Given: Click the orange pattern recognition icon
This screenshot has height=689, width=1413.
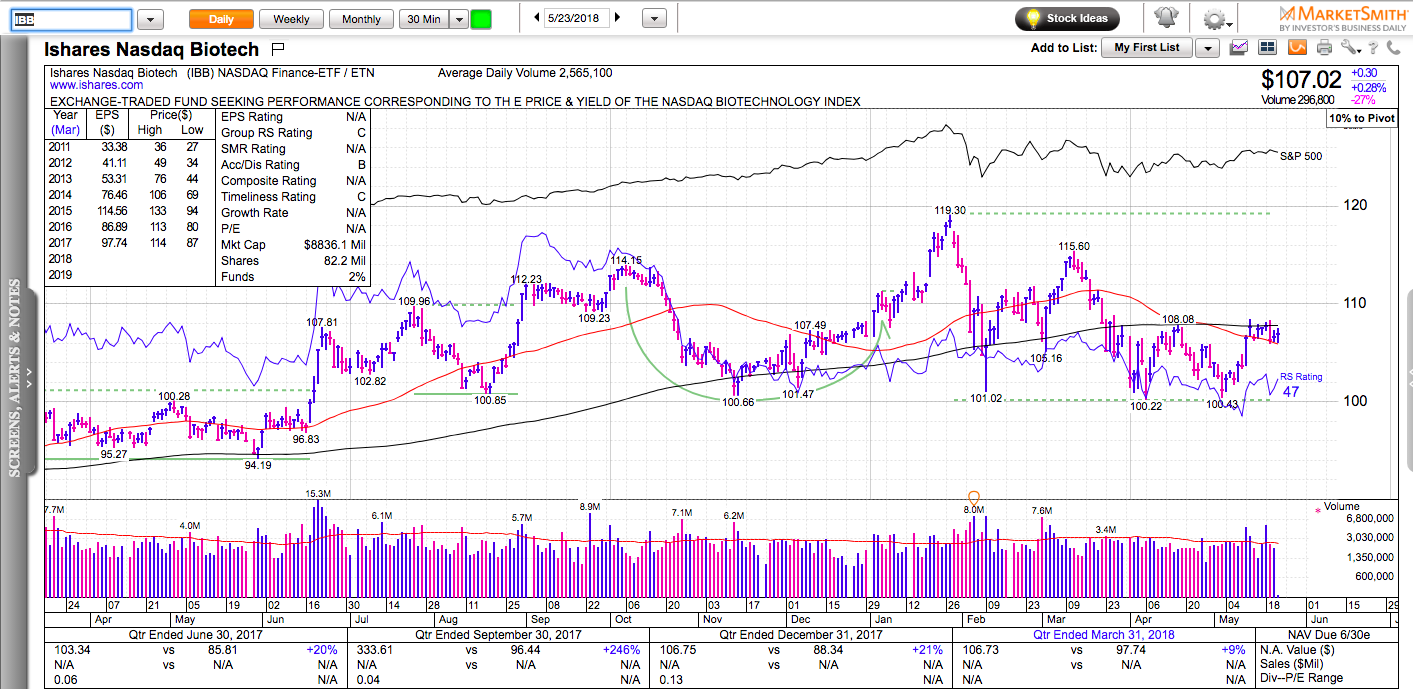Looking at the screenshot, I should point(1297,47).
